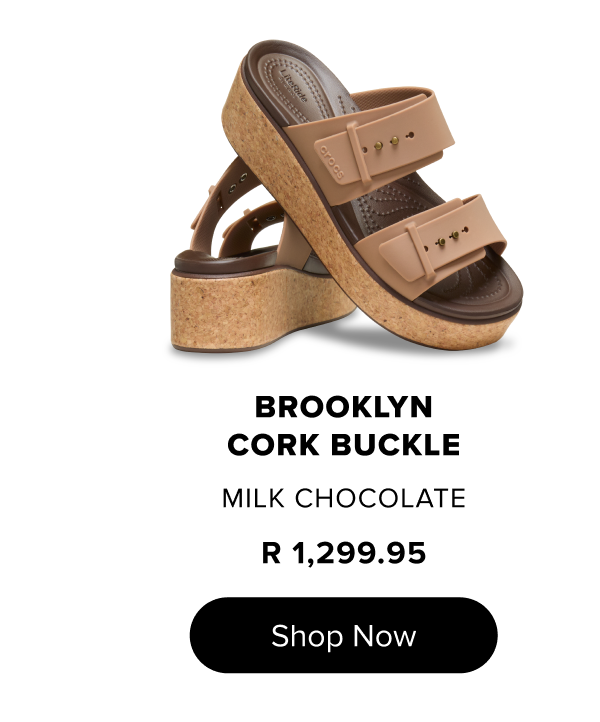600x722 pixels.
Task: Click the Shop Now button
Action: pyautogui.click(x=344, y=635)
